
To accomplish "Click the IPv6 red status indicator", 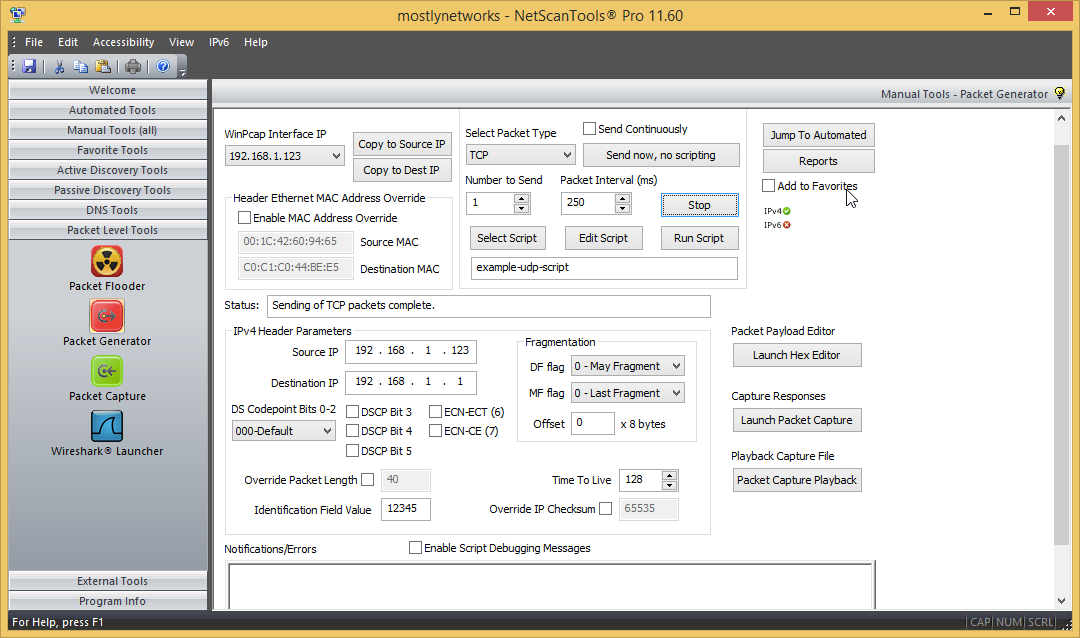I will (x=787, y=225).
